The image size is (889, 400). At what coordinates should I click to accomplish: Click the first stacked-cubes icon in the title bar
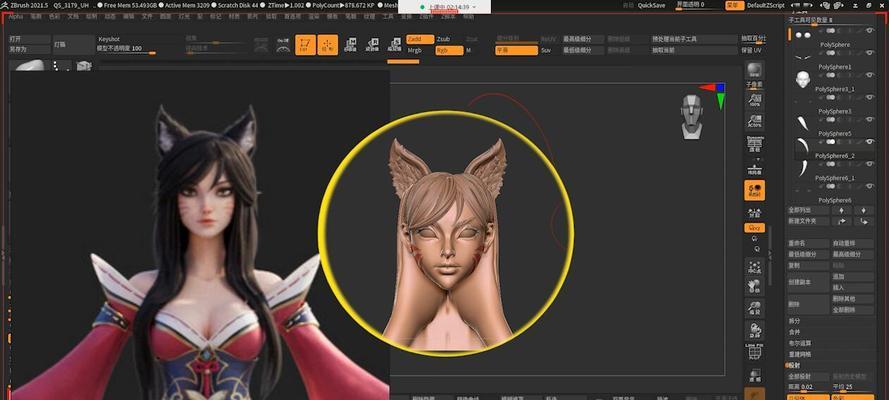click(x=827, y=5)
